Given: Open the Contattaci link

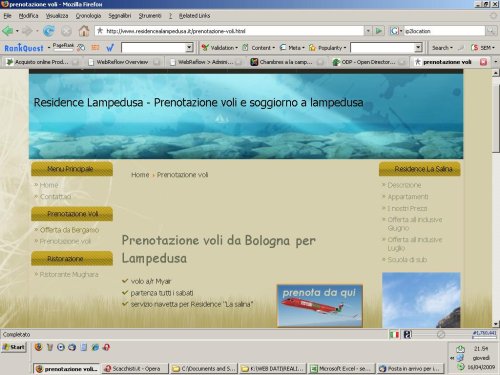Looking at the screenshot, I should 55,197.
